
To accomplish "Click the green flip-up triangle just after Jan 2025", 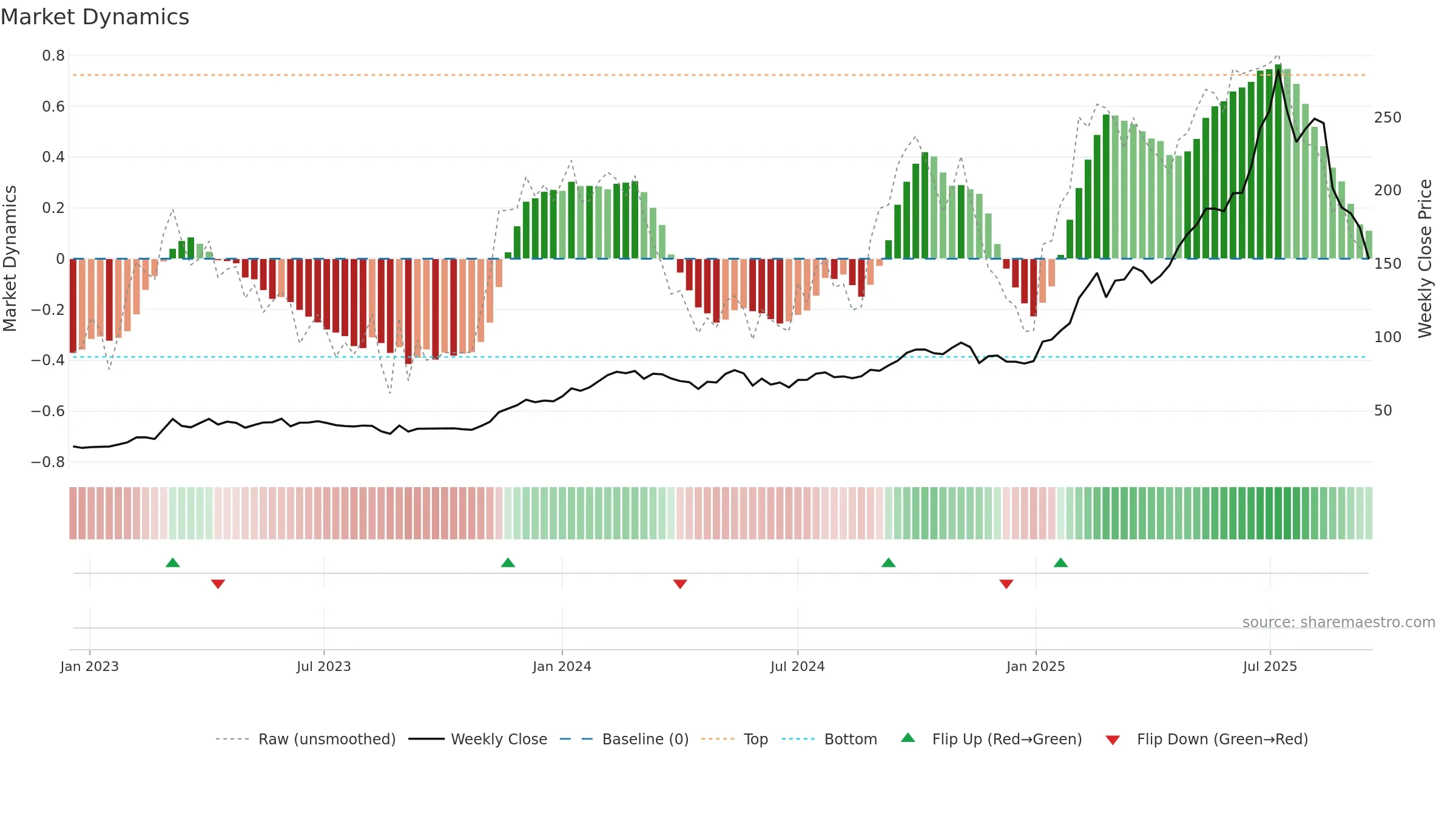I will (1061, 562).
